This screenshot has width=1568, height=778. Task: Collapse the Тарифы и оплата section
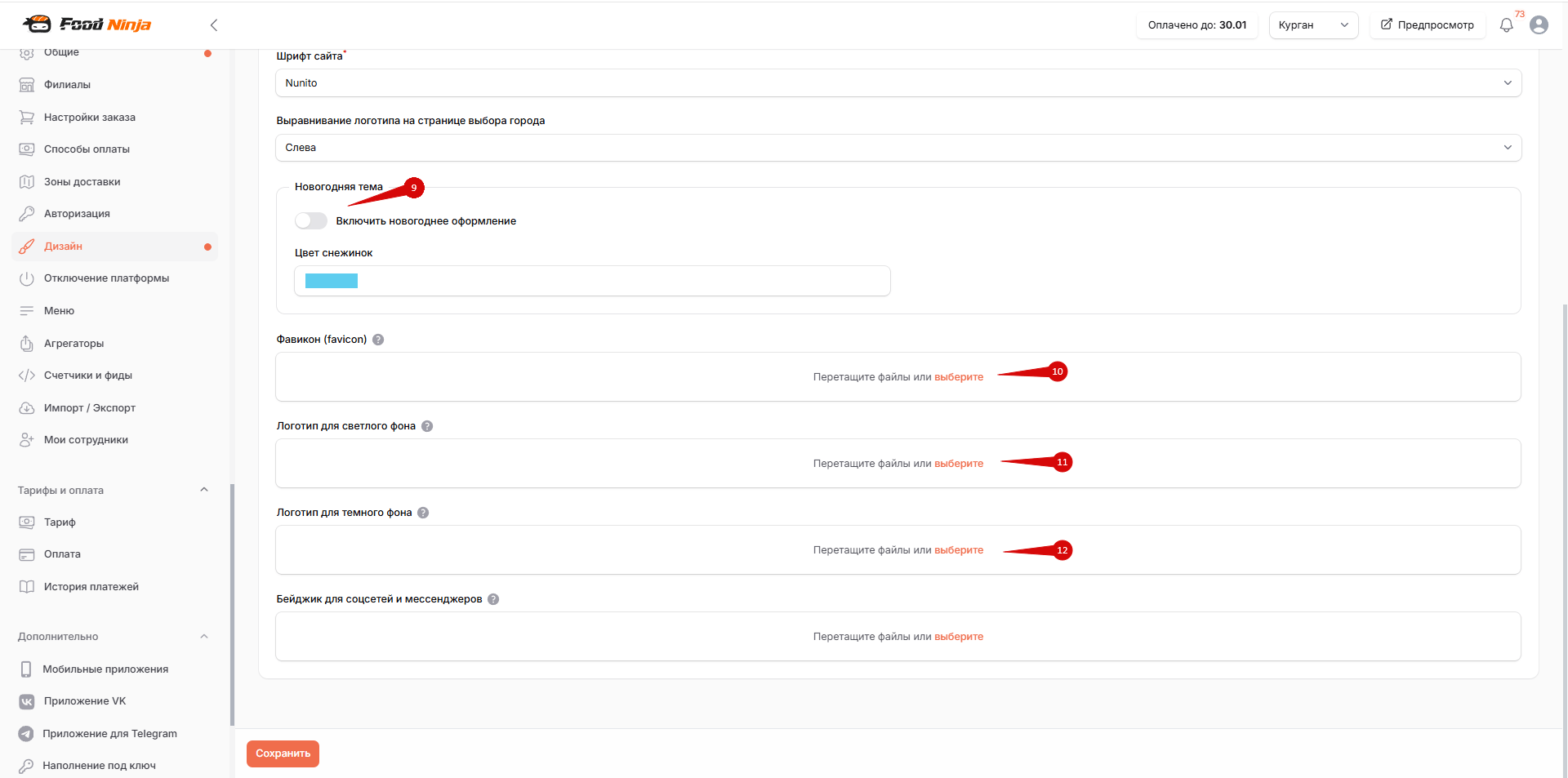(204, 490)
